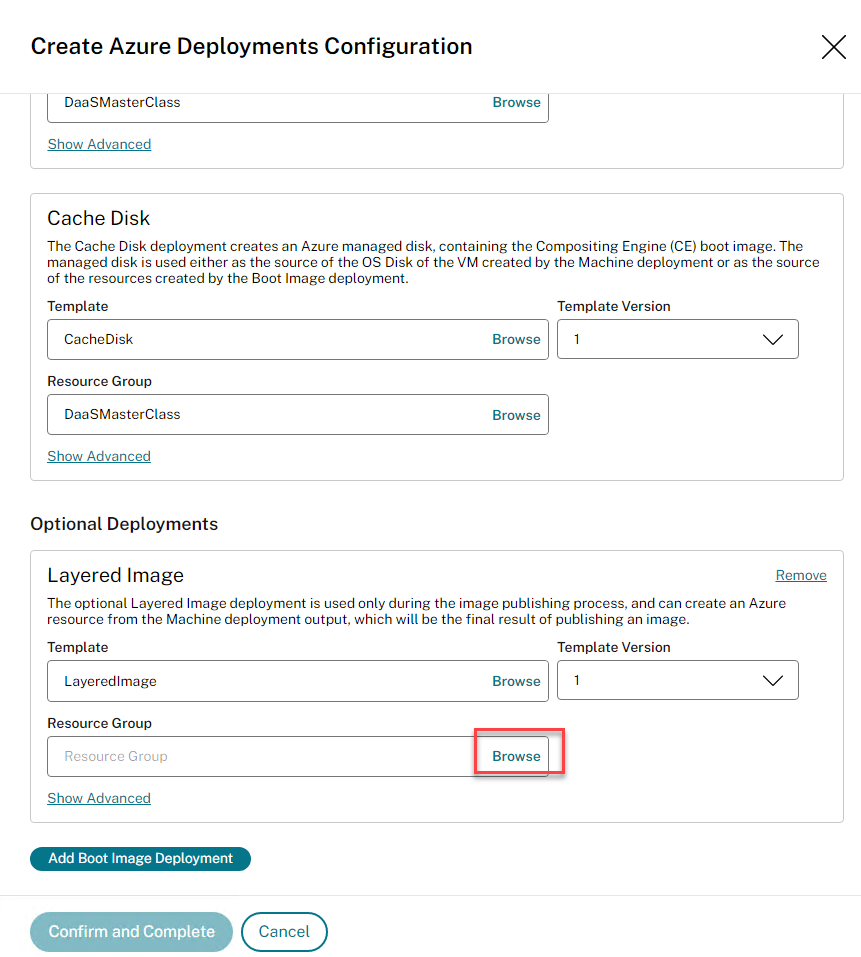Click the empty Layered Image Resource Group field
The width and height of the screenshot is (861, 957).
[x=260, y=756]
